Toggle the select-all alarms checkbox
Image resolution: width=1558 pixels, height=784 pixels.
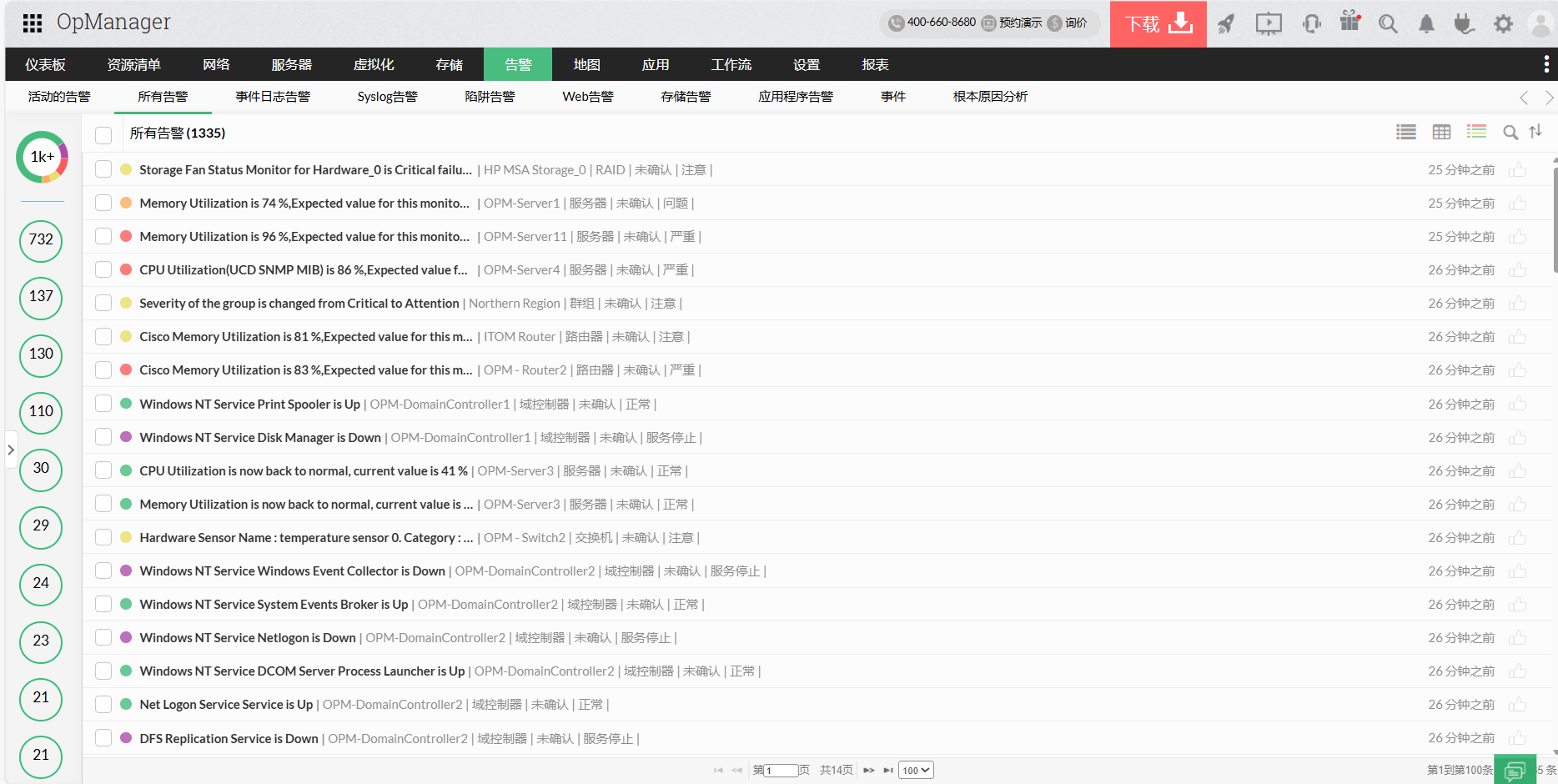[103, 134]
